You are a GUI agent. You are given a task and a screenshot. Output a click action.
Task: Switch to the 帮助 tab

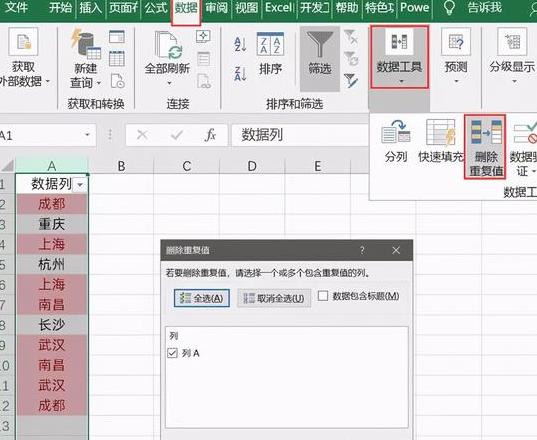coord(347,7)
